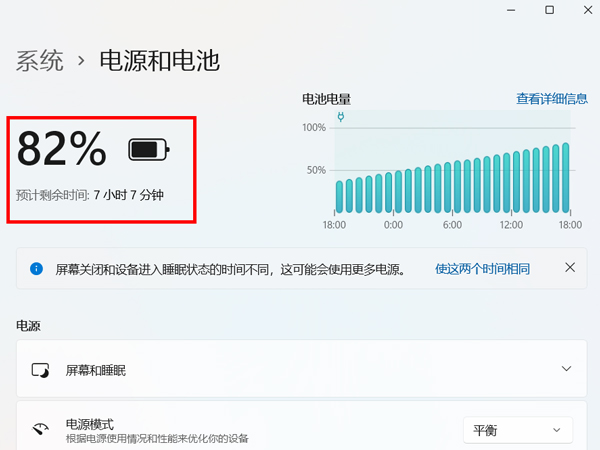
Task: Expand the 屏幕和睡眠 chevron arrow
Action: 567,369
